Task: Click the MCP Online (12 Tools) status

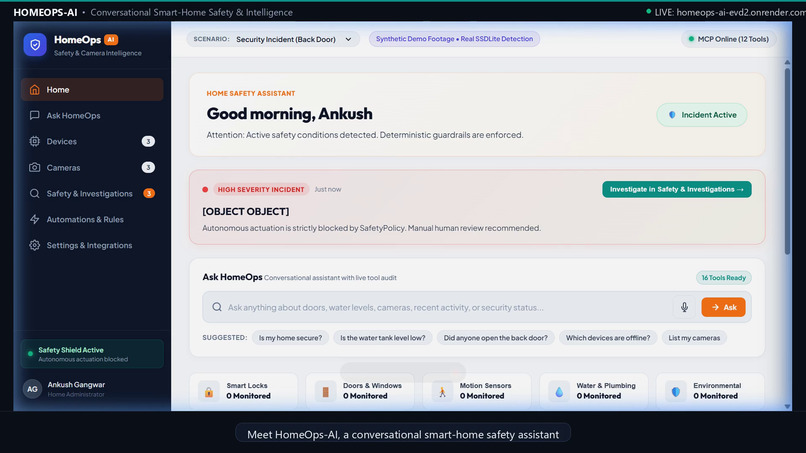Action: [x=728, y=39]
